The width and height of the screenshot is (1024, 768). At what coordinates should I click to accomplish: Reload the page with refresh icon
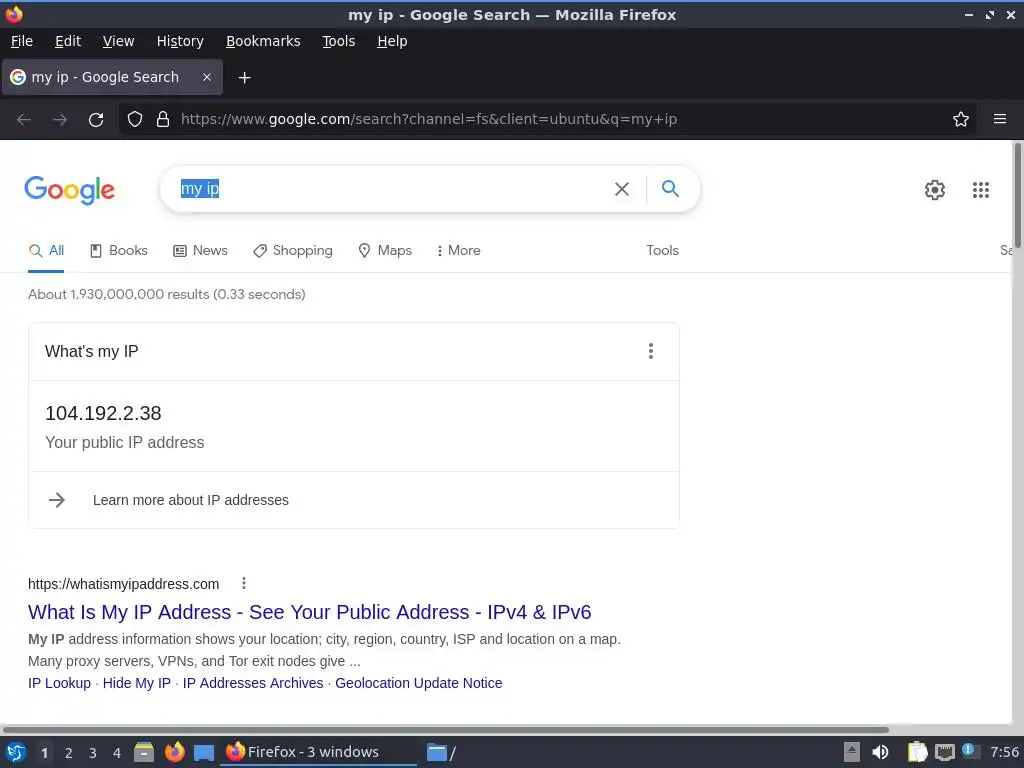point(96,120)
